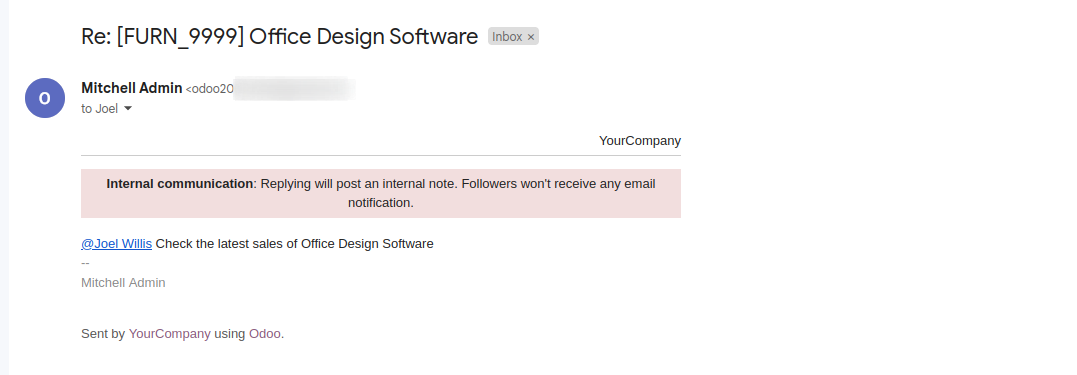Click the grey Mitchell Admin signature
This screenshot has width=1077, height=375.
pyautogui.click(x=123, y=283)
